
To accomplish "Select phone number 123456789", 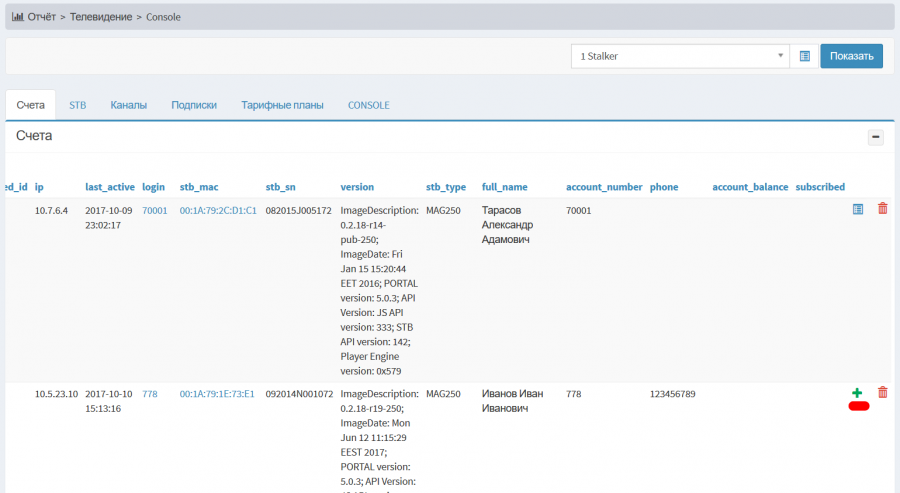I will click(x=672, y=394).
